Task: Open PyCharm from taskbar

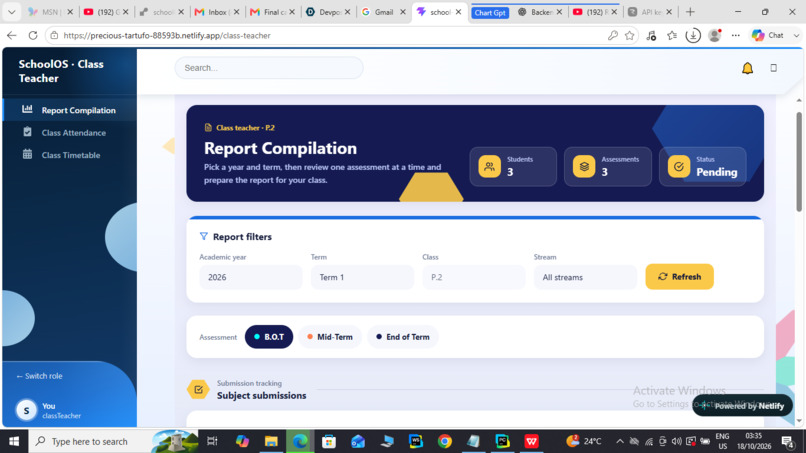Action: click(x=502, y=441)
